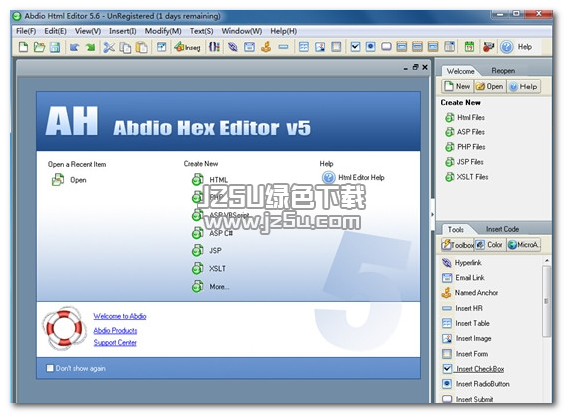Click the Copy toolbar icon
Screen dimensions: 564x414
click(125, 47)
